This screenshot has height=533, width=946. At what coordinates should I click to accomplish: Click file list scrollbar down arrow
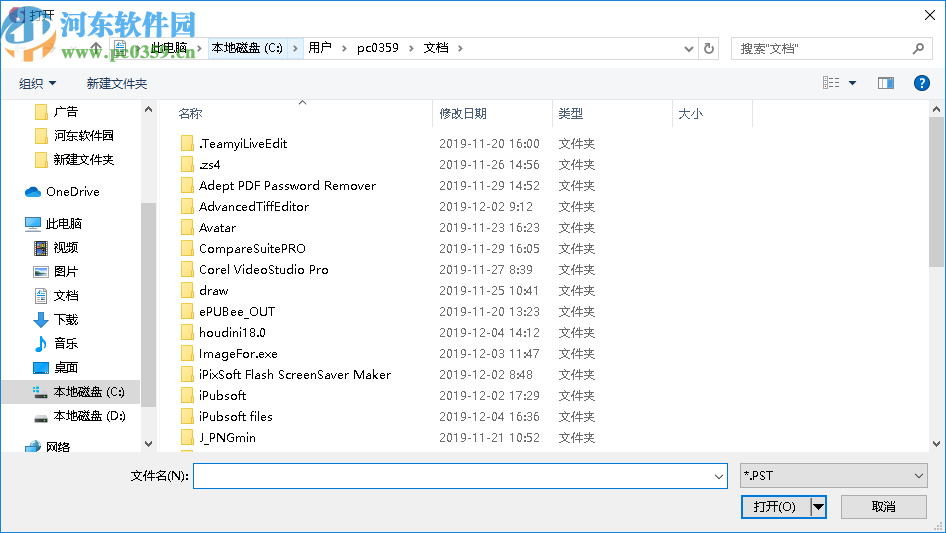pyautogui.click(x=936, y=444)
